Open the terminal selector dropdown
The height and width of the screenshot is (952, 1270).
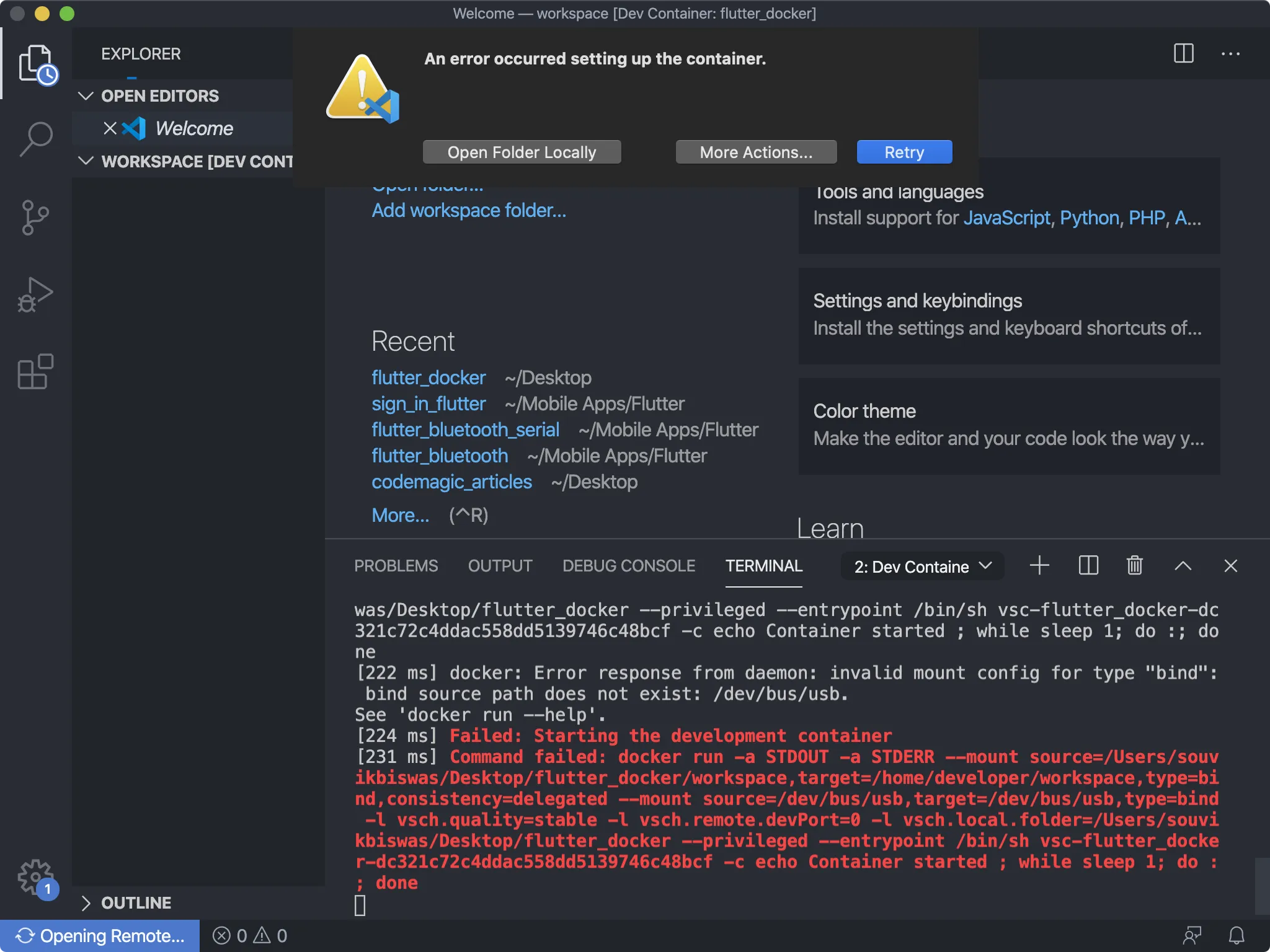(x=922, y=566)
